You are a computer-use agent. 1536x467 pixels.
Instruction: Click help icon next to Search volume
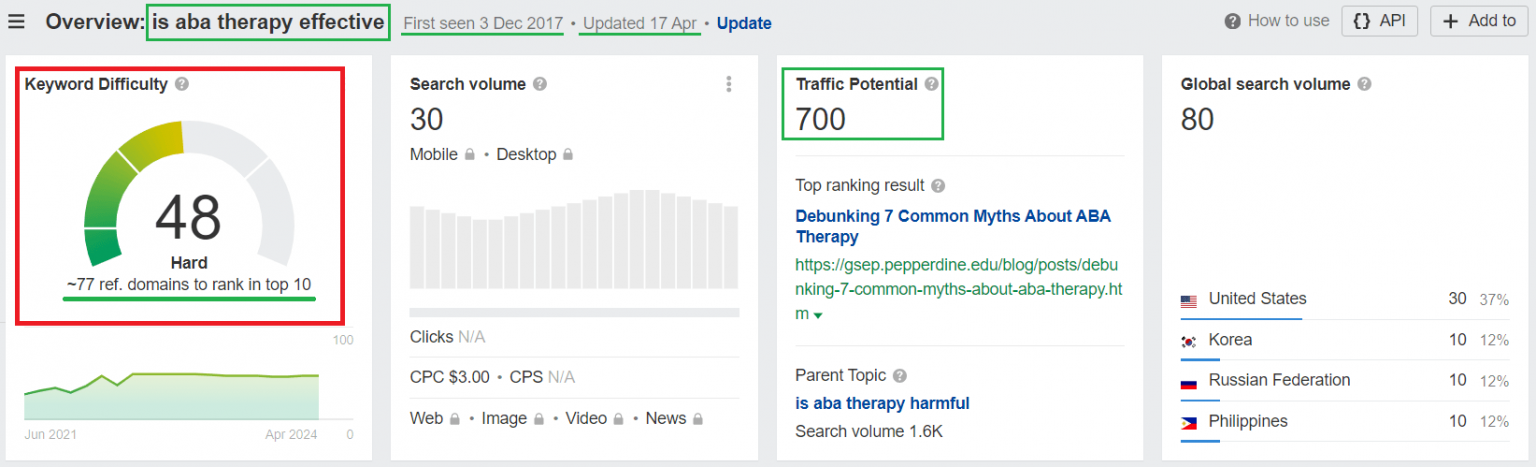point(540,85)
